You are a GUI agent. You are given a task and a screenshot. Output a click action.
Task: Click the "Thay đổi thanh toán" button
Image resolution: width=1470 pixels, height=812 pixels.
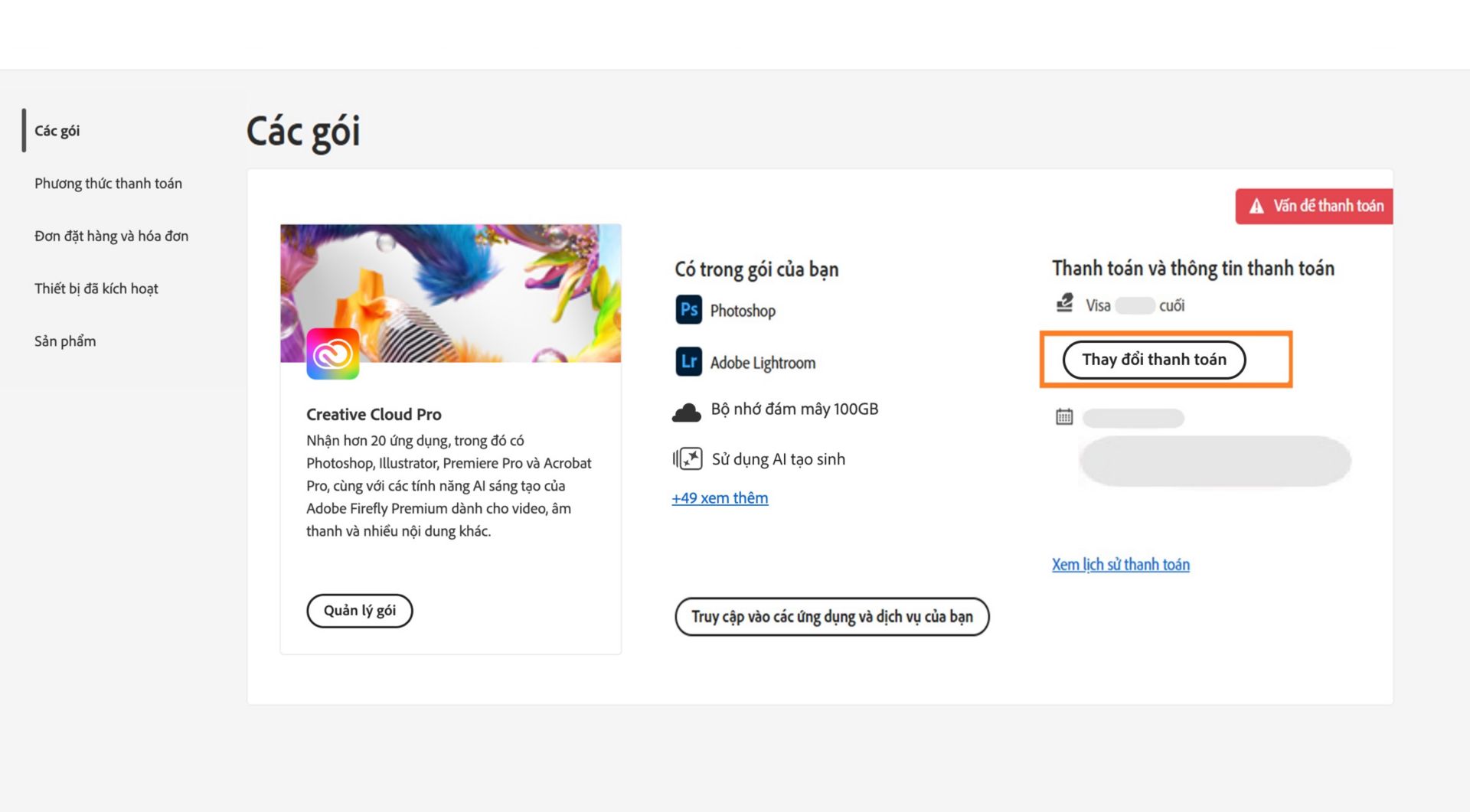(x=1153, y=360)
